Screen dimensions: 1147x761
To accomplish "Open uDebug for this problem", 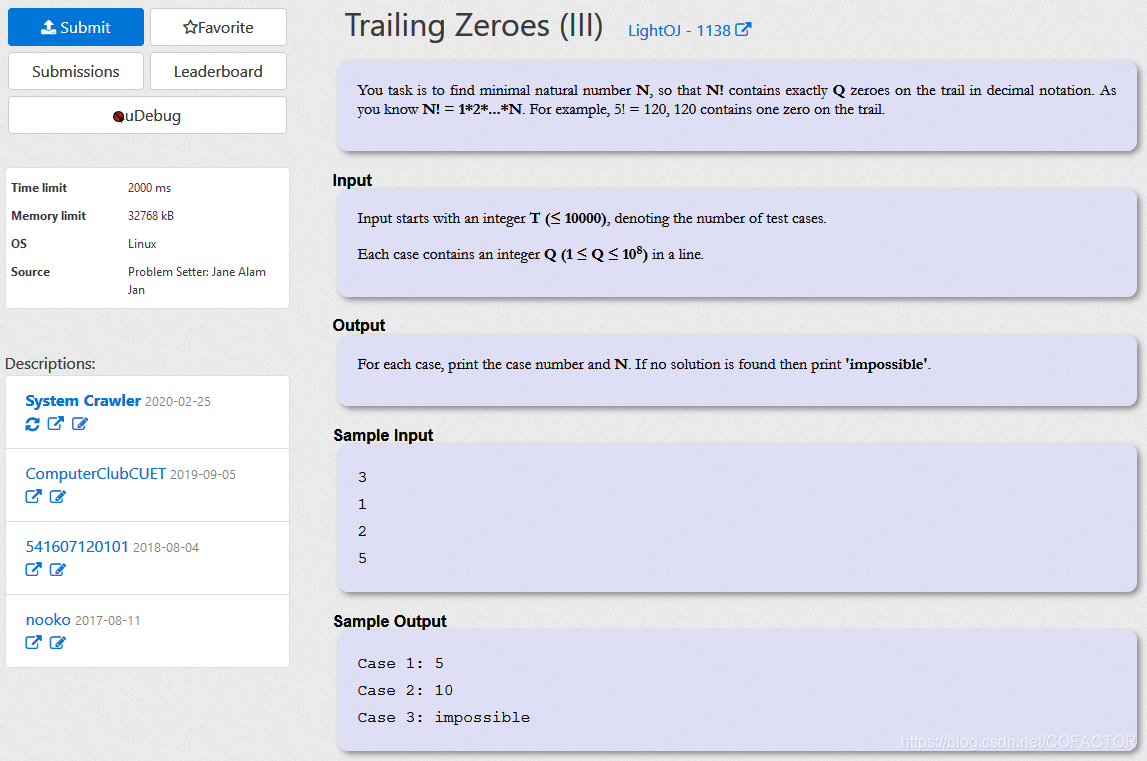I will pos(147,116).
